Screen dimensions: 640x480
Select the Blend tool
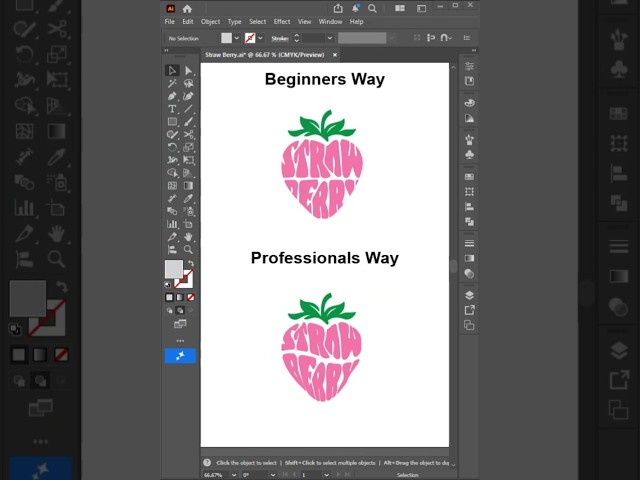[x=172, y=211]
